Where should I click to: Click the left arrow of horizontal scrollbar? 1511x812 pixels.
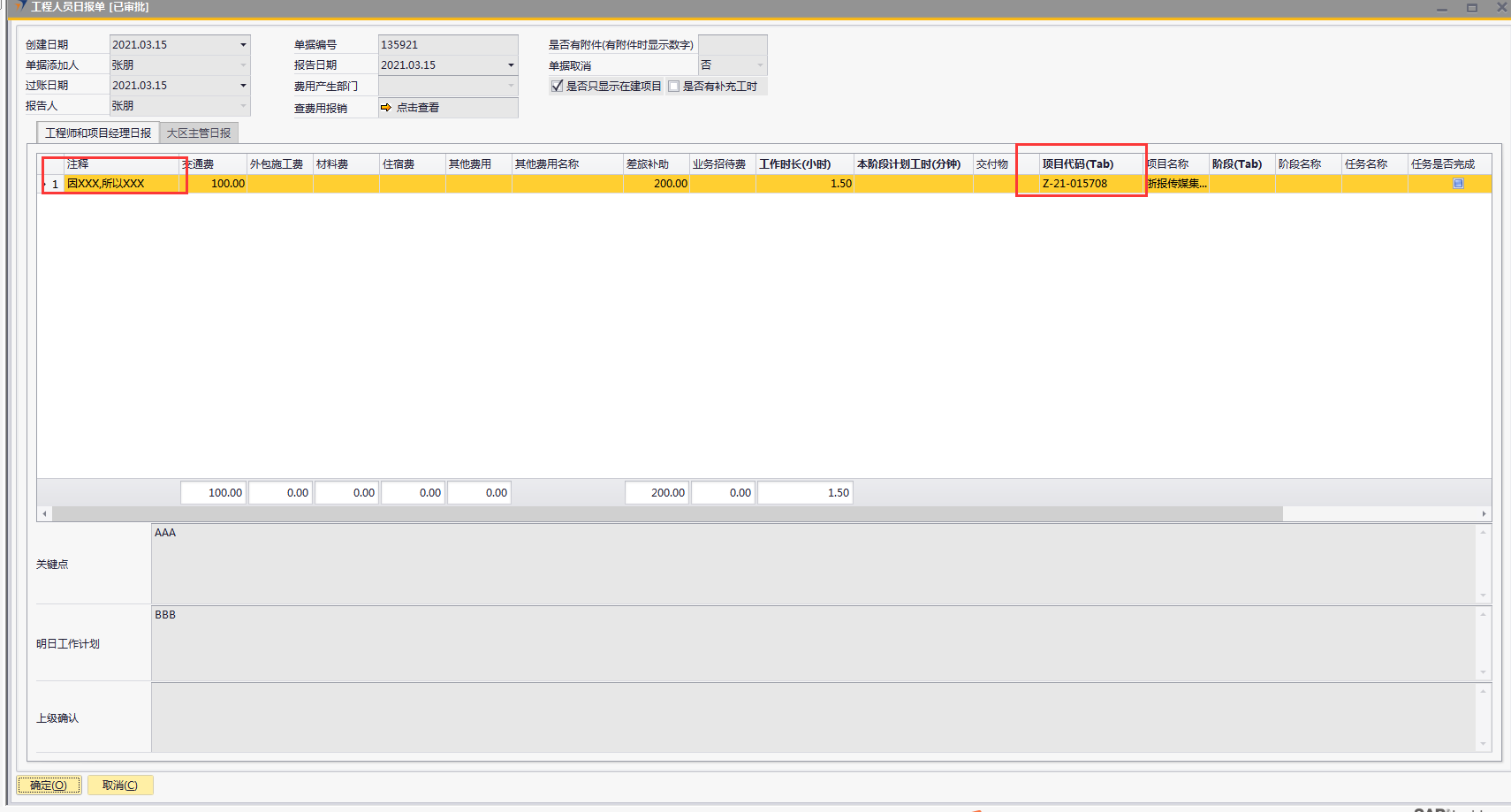pos(44,513)
